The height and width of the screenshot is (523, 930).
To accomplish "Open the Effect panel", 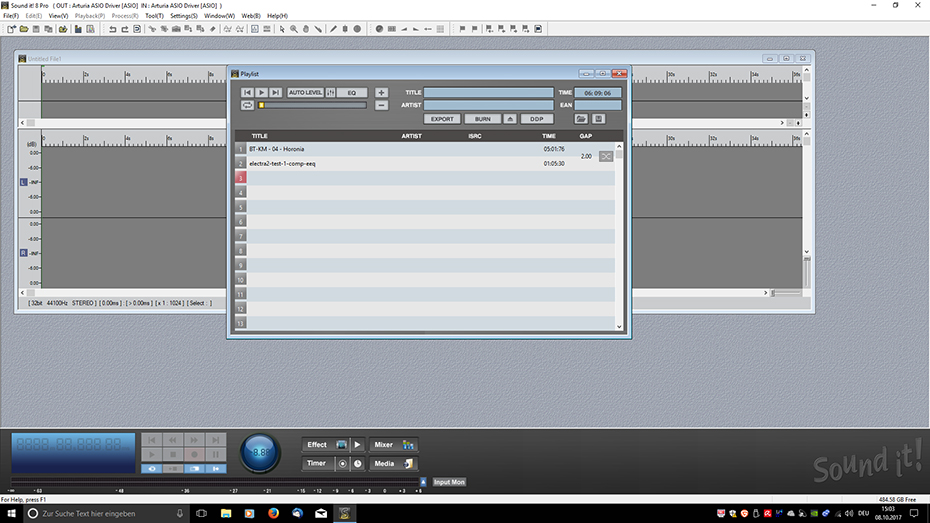I will point(326,445).
